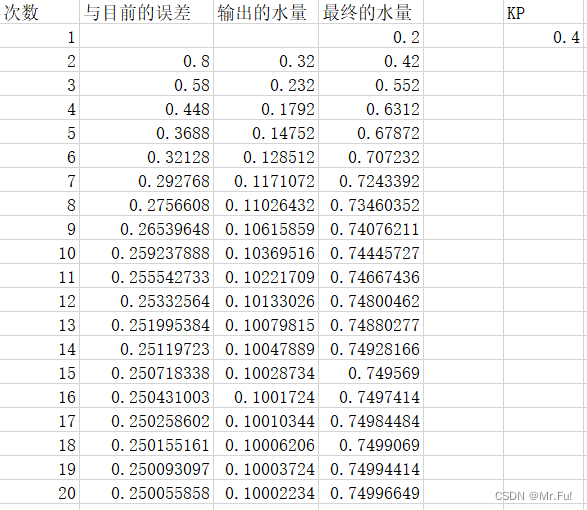Select the cell showing 0.251995384
Image resolution: width=587 pixels, height=510 pixels.
146,324
